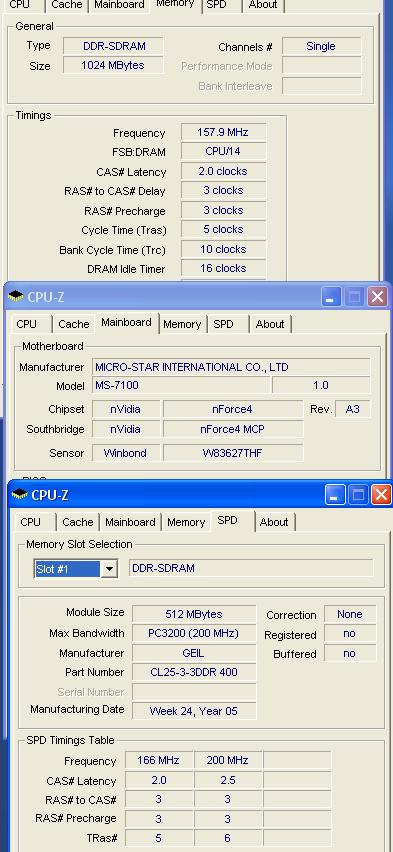This screenshot has width=393, height=852.
Task: Open Cache tab in the top Memory window
Action: (x=67, y=5)
